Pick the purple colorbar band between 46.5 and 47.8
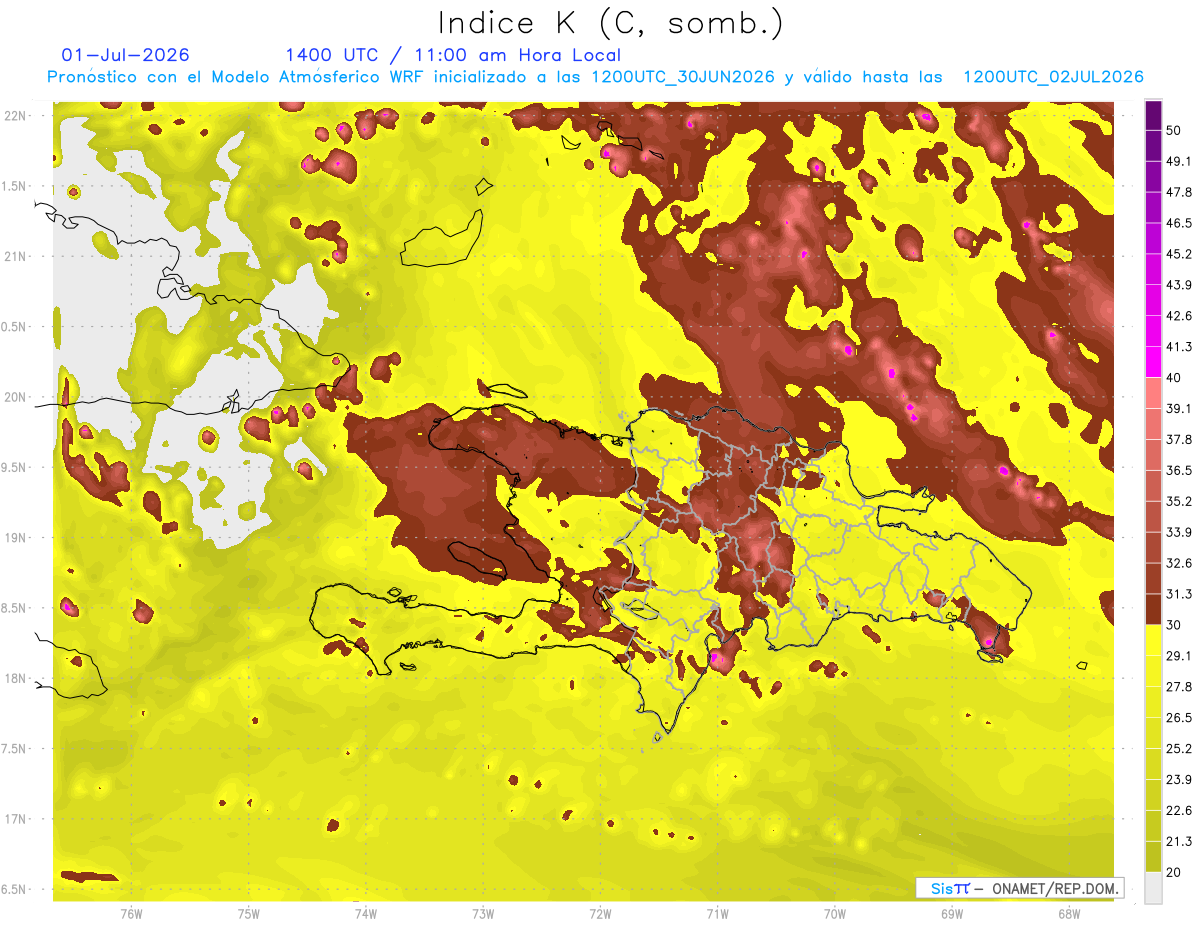The image size is (1200, 927). click(1153, 208)
